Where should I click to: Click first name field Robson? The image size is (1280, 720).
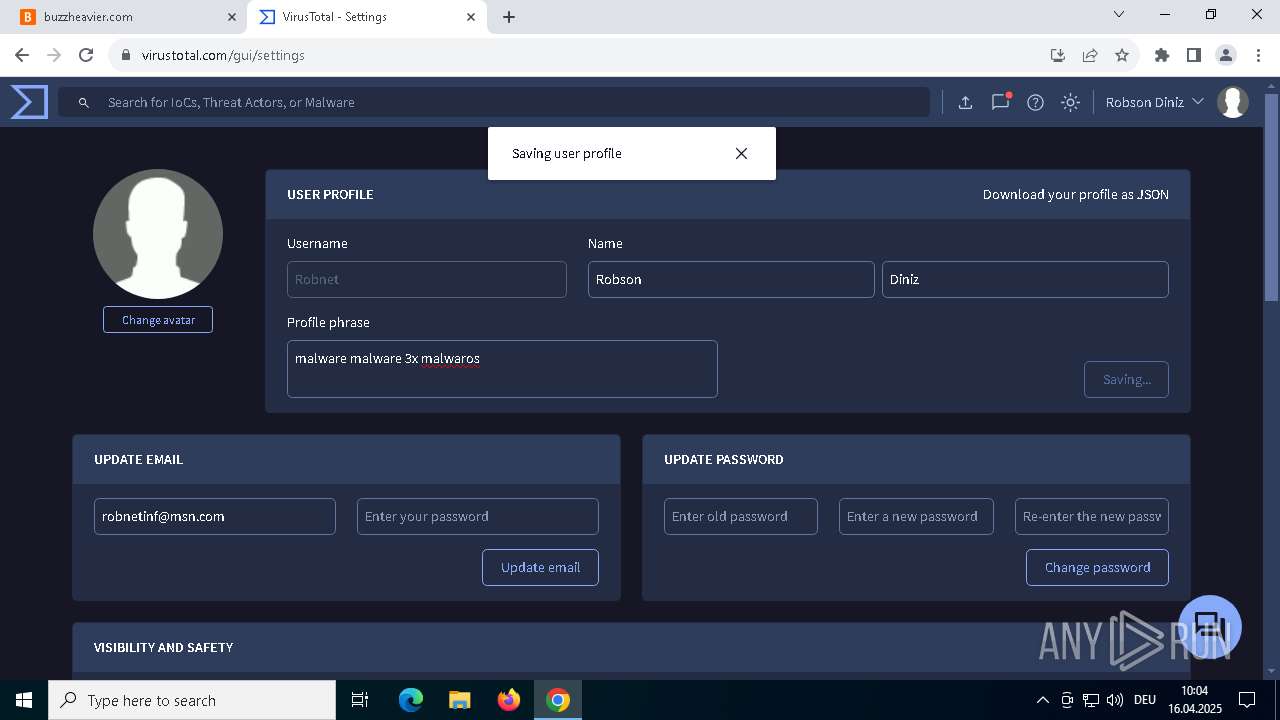point(731,279)
